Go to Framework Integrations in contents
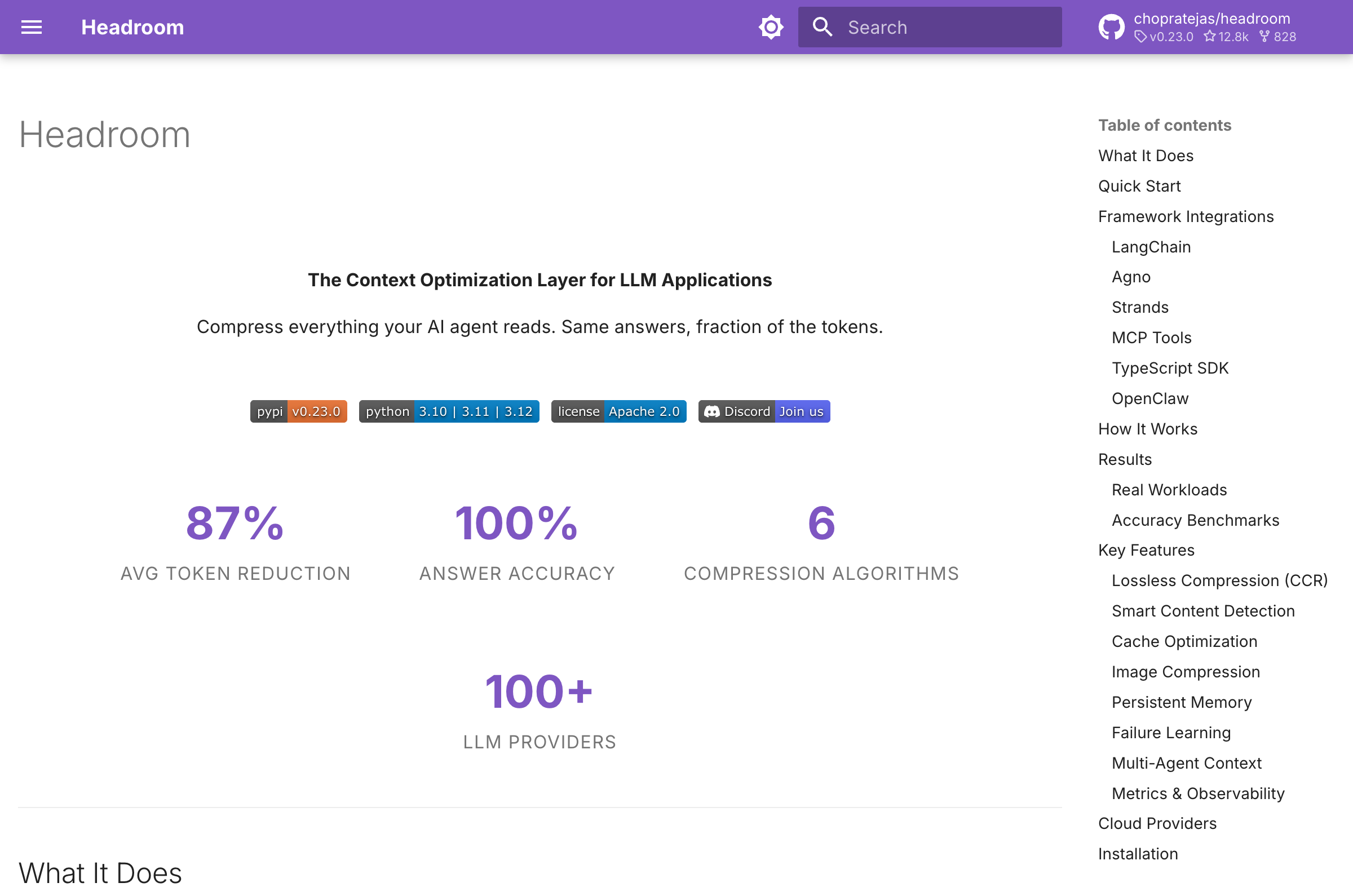The width and height of the screenshot is (1353, 896). pos(1186,216)
